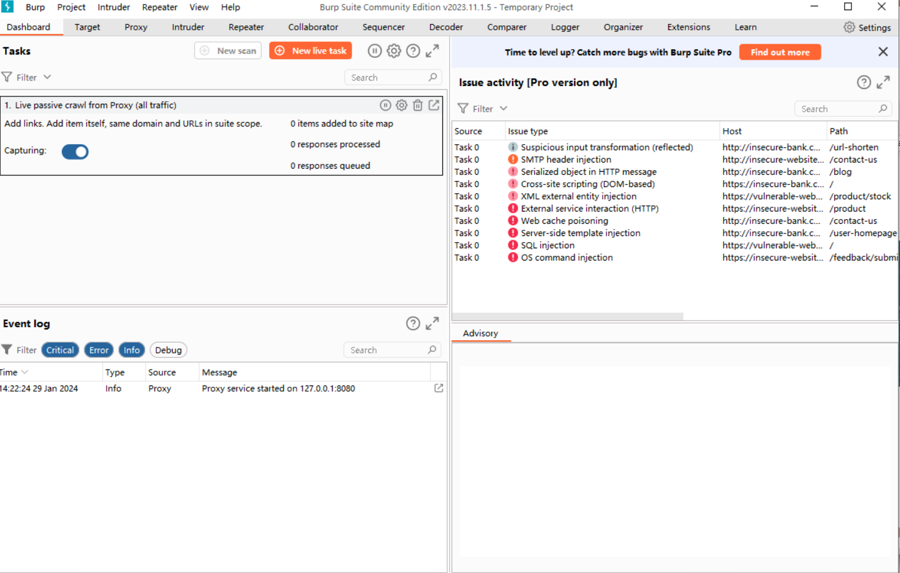Switch to the Sequencer tab
The image size is (900, 573).
tap(383, 27)
